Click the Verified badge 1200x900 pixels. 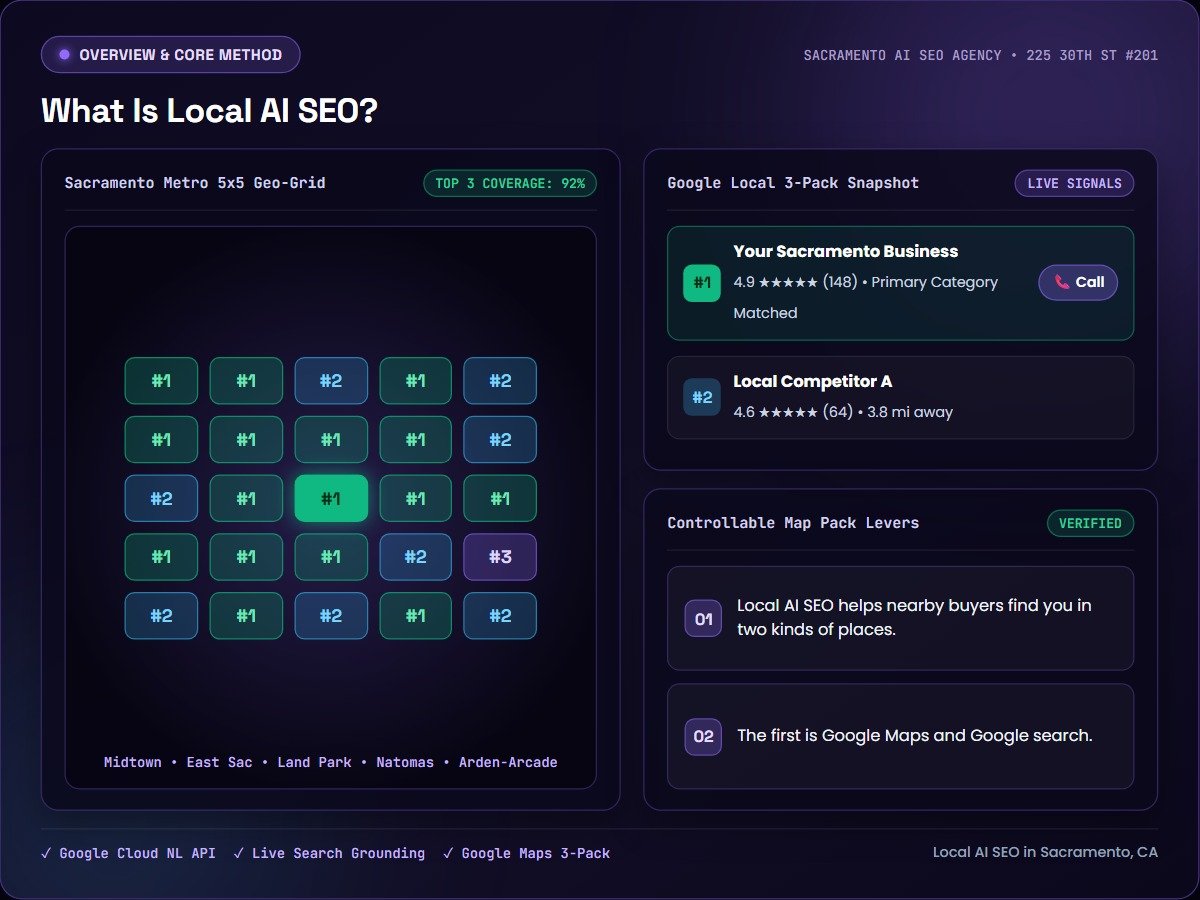tap(1090, 523)
